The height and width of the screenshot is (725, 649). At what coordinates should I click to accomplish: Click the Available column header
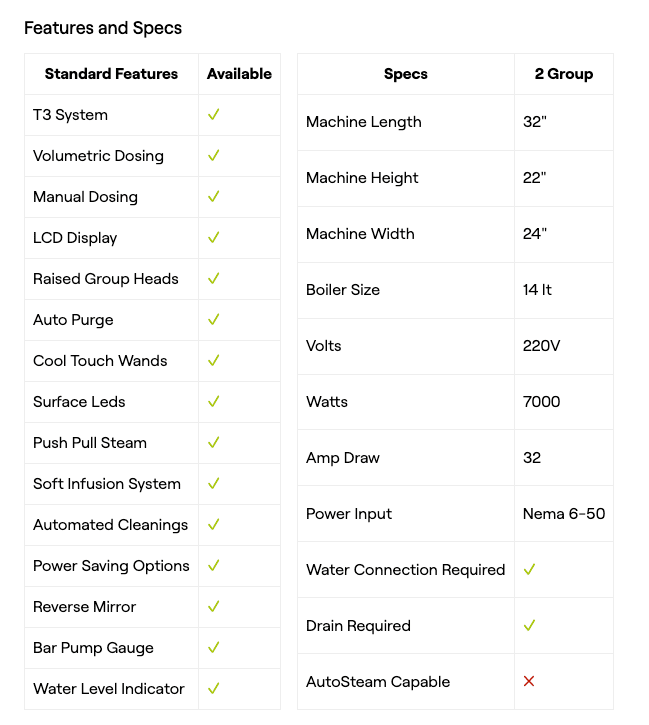pos(239,74)
